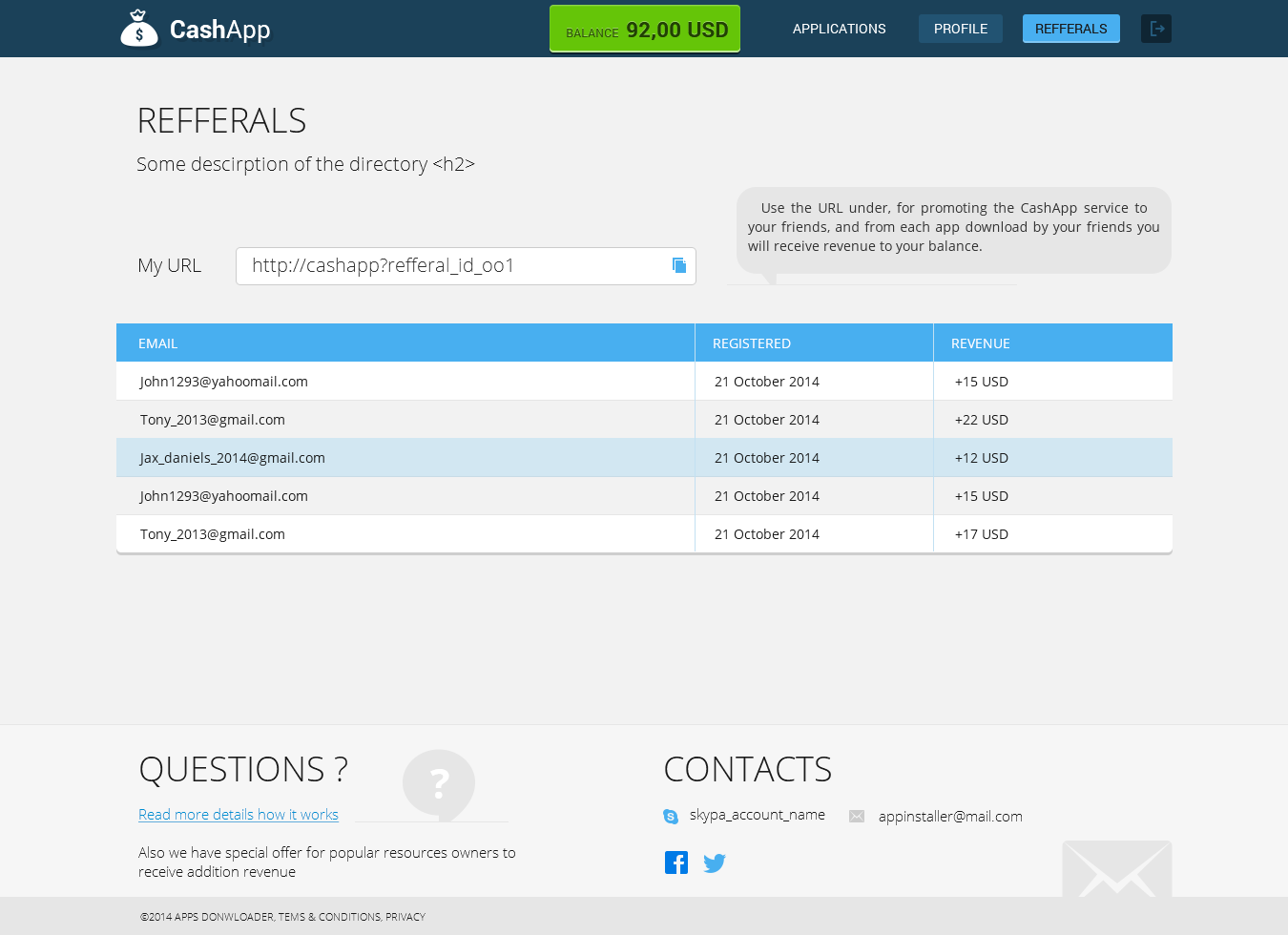1288x935 pixels.
Task: Open the Twitter profile icon
Action: (x=715, y=863)
